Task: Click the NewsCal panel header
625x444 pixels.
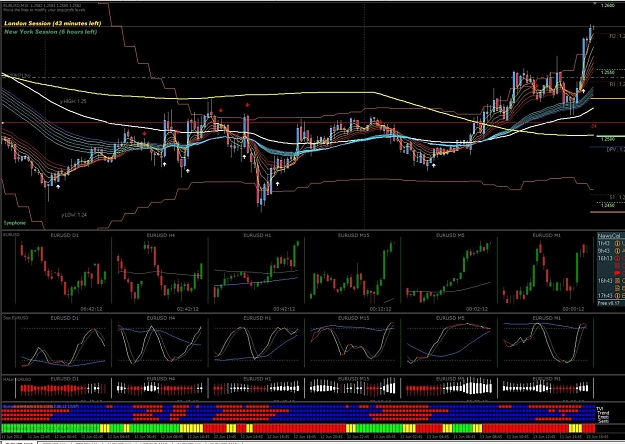Action: pos(609,236)
